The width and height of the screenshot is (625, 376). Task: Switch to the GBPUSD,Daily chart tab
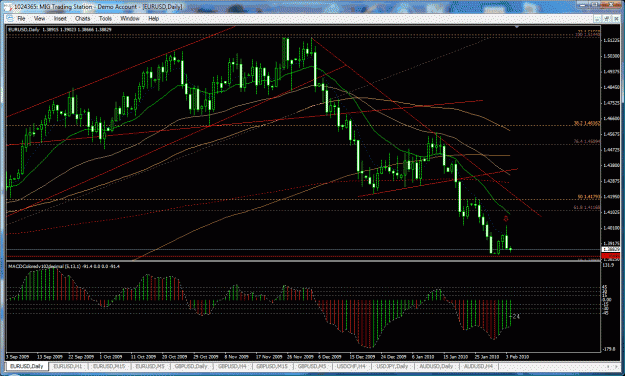click(x=191, y=366)
